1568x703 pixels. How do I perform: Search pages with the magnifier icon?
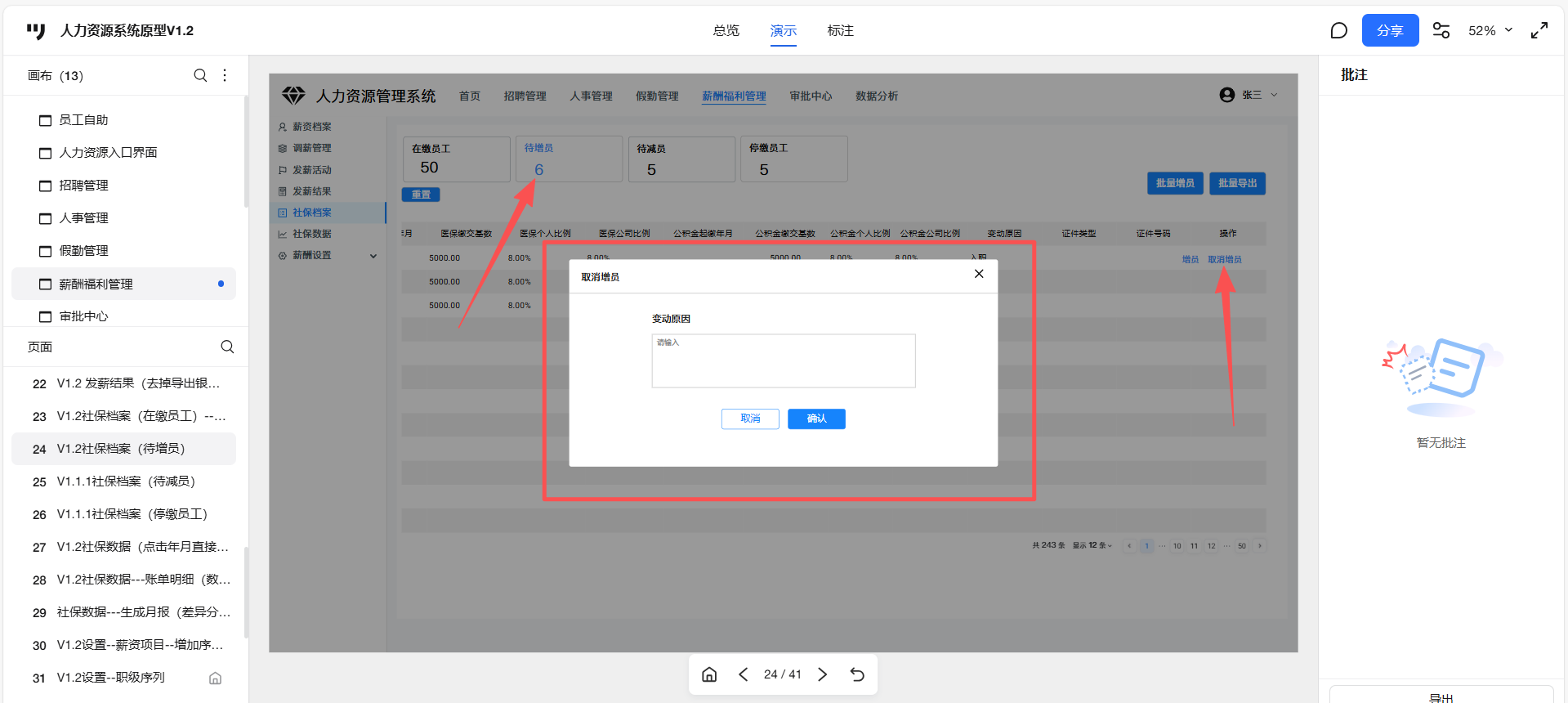coord(227,347)
